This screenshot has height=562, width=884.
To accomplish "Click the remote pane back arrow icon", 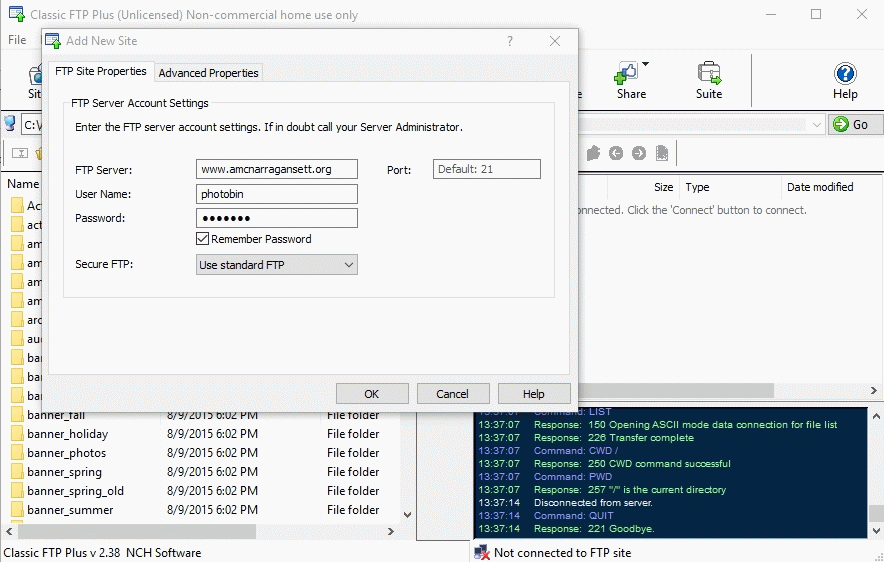I will tap(616, 153).
